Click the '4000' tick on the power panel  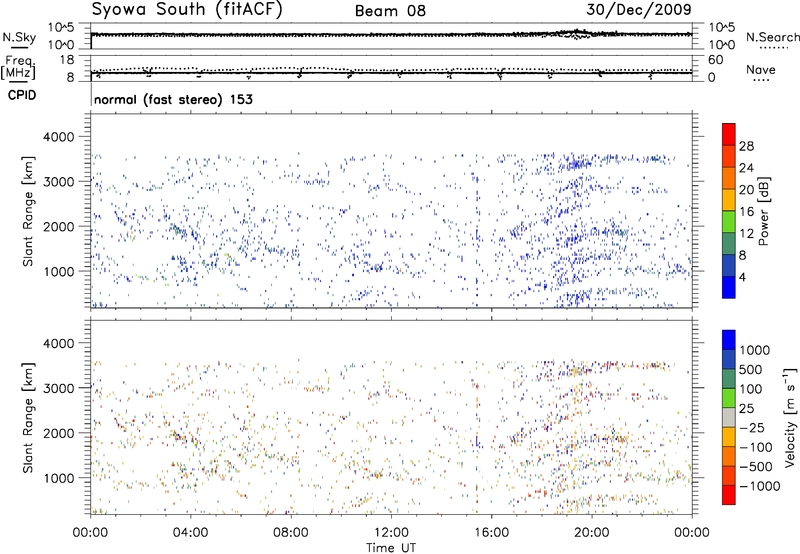tap(58, 137)
